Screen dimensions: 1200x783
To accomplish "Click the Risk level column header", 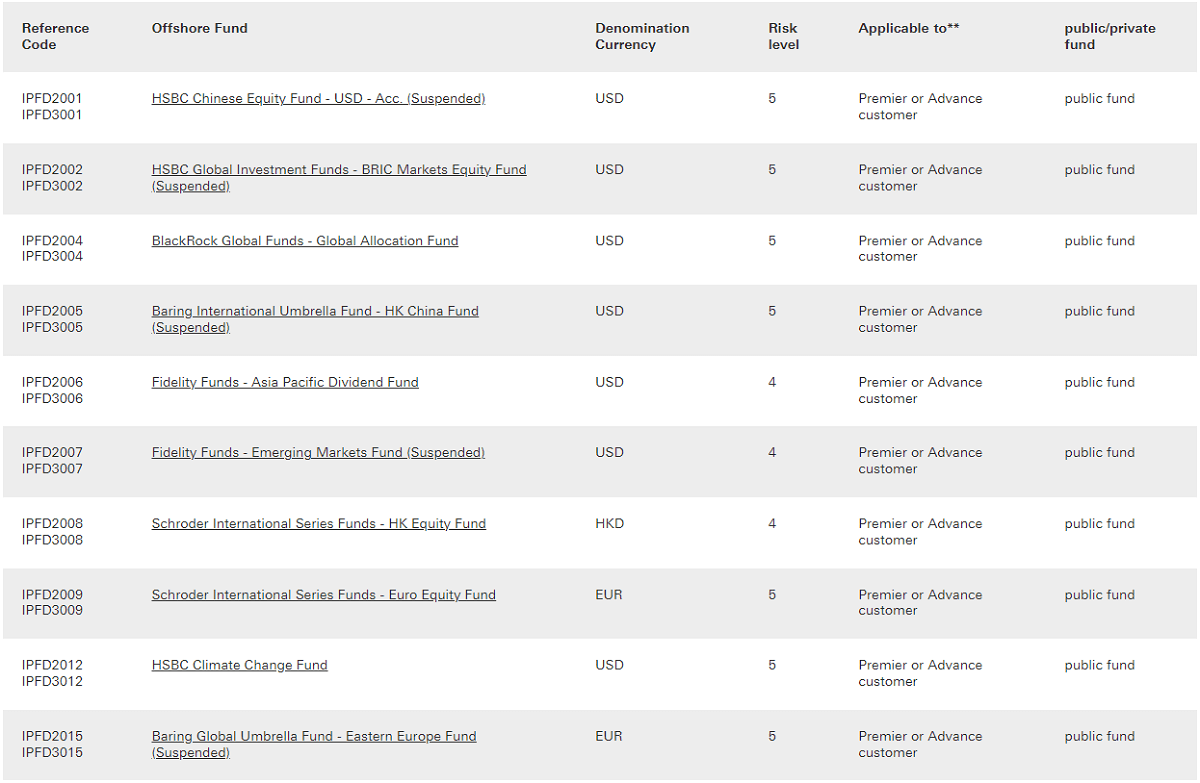I will tap(783, 36).
